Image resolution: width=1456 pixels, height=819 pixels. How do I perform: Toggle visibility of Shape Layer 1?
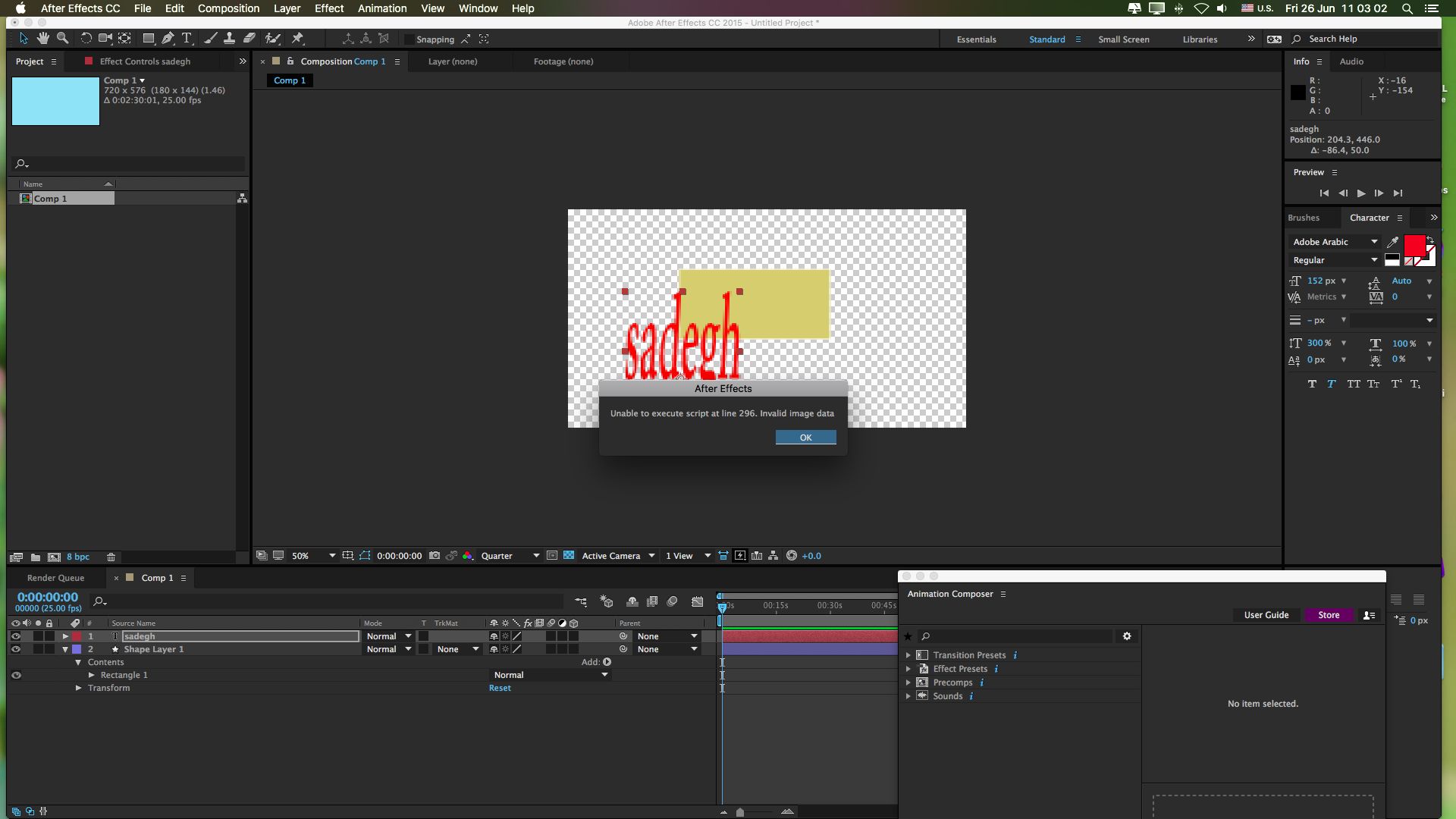[x=15, y=649]
